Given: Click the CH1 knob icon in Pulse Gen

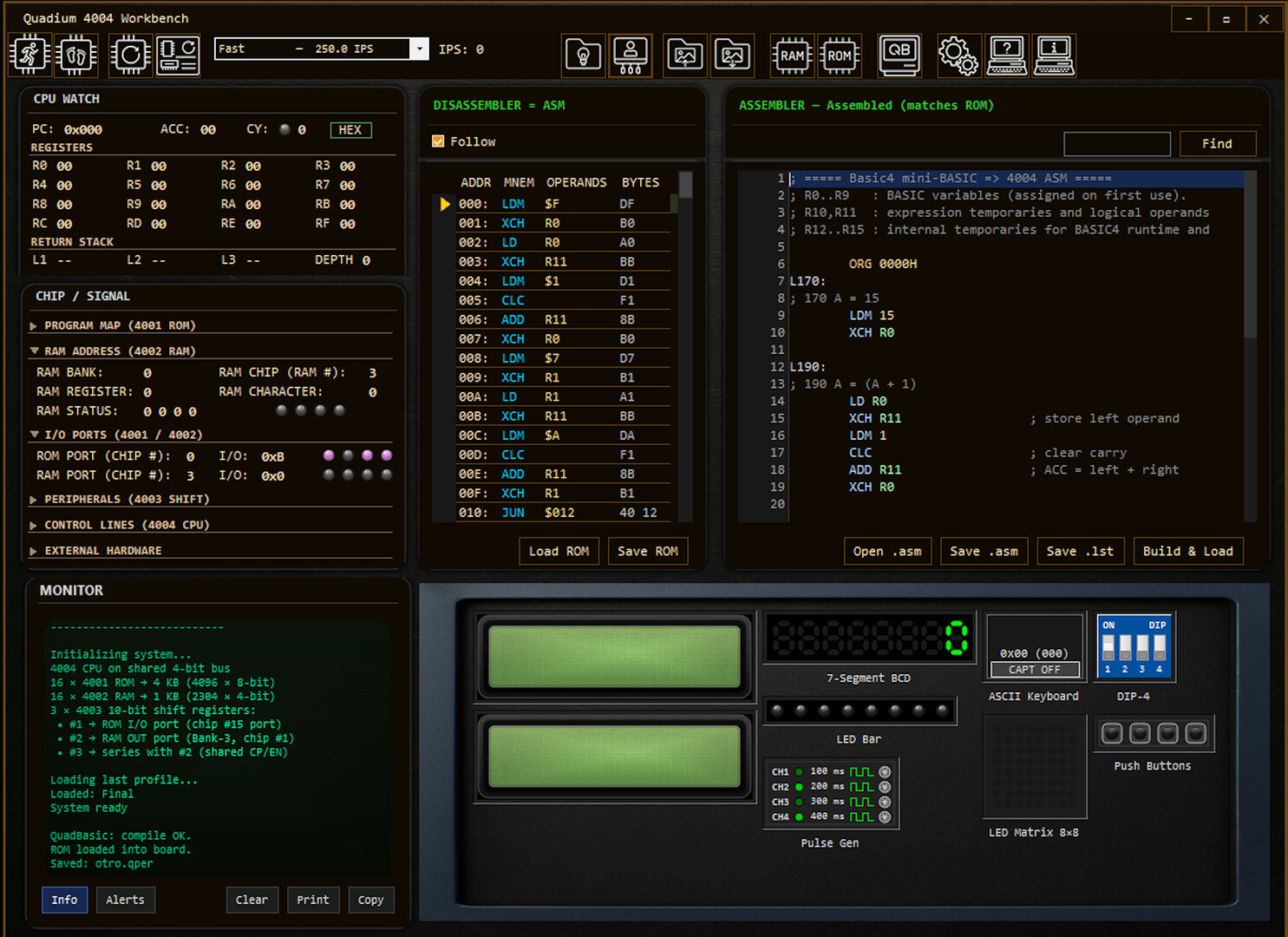Looking at the screenshot, I should pyautogui.click(x=885, y=771).
